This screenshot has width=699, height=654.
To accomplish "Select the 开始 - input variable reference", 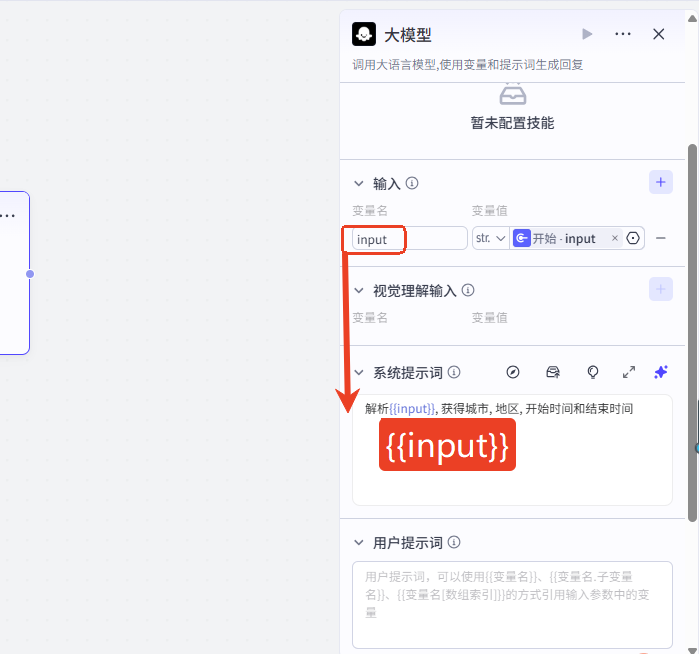I will (x=563, y=239).
